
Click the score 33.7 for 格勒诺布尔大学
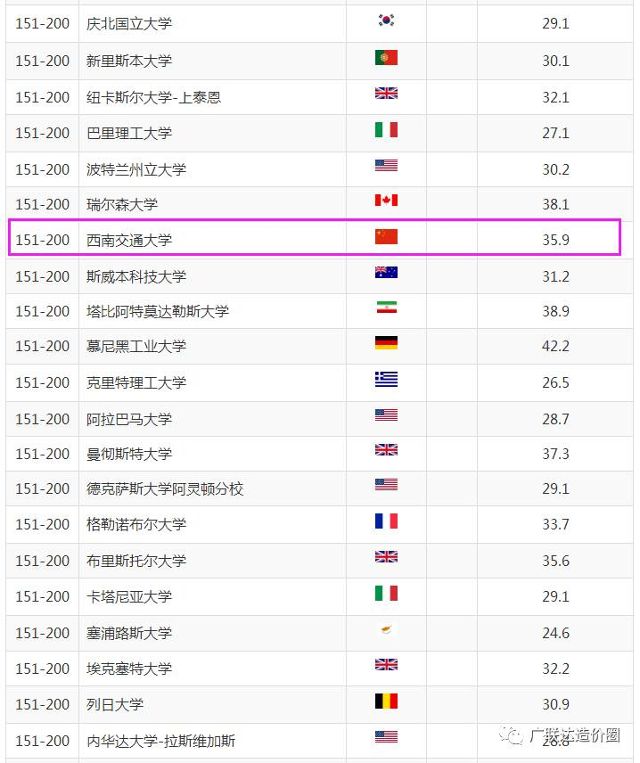[555, 524]
